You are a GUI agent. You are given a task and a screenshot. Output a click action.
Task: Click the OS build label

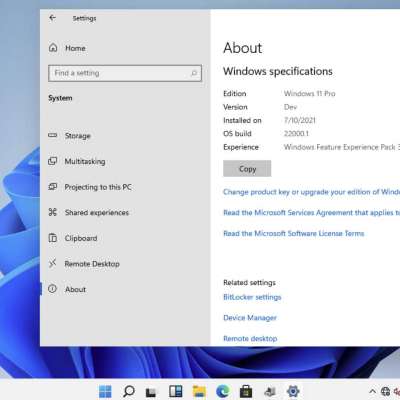(x=237, y=134)
